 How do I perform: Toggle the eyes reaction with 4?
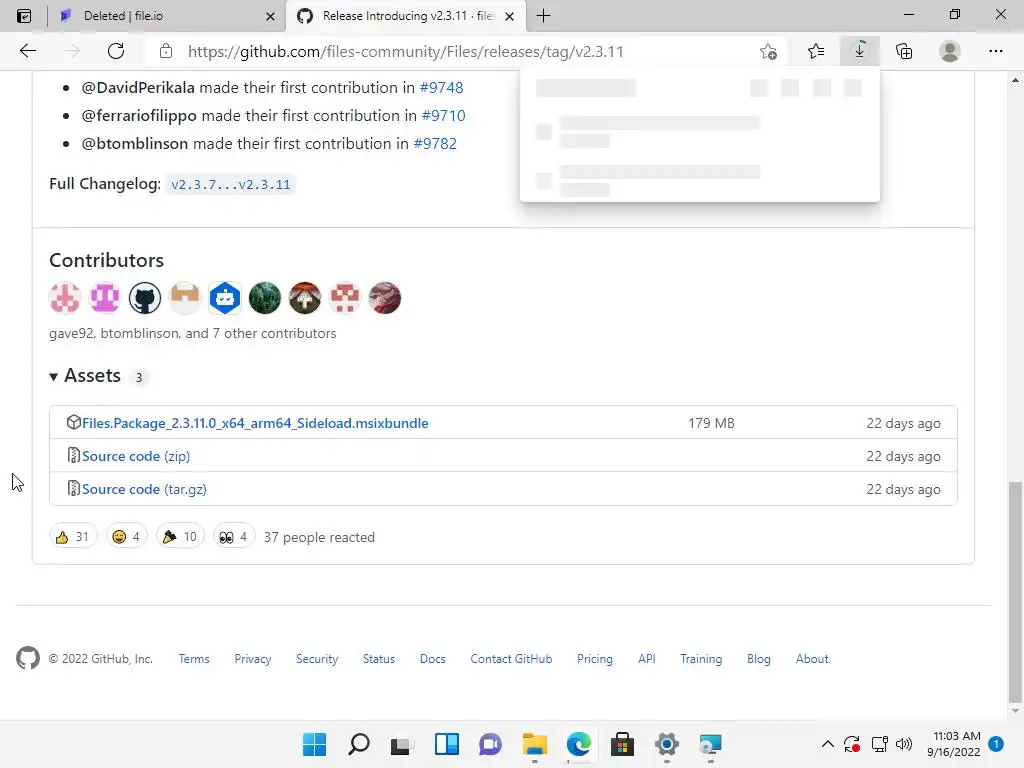click(x=234, y=537)
